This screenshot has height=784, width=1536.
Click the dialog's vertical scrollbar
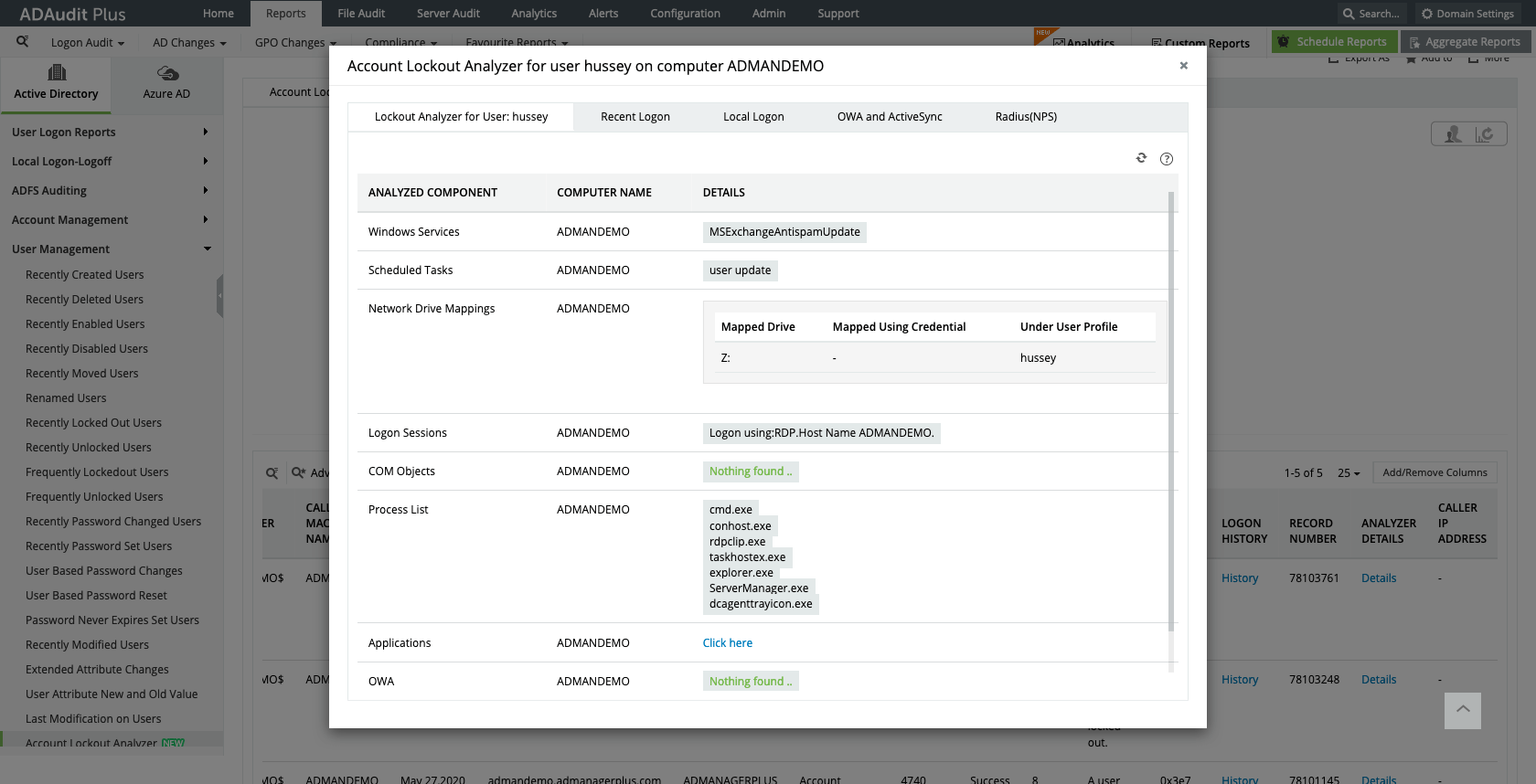1170,411
